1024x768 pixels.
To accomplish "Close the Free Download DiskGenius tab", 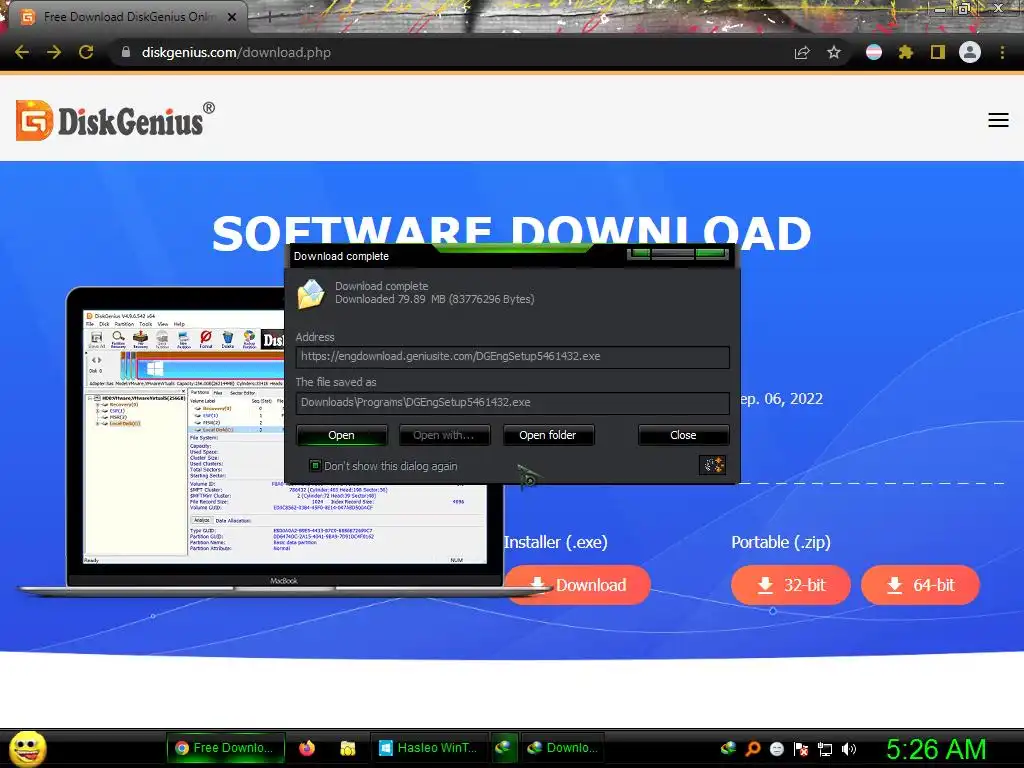I will pos(232,17).
